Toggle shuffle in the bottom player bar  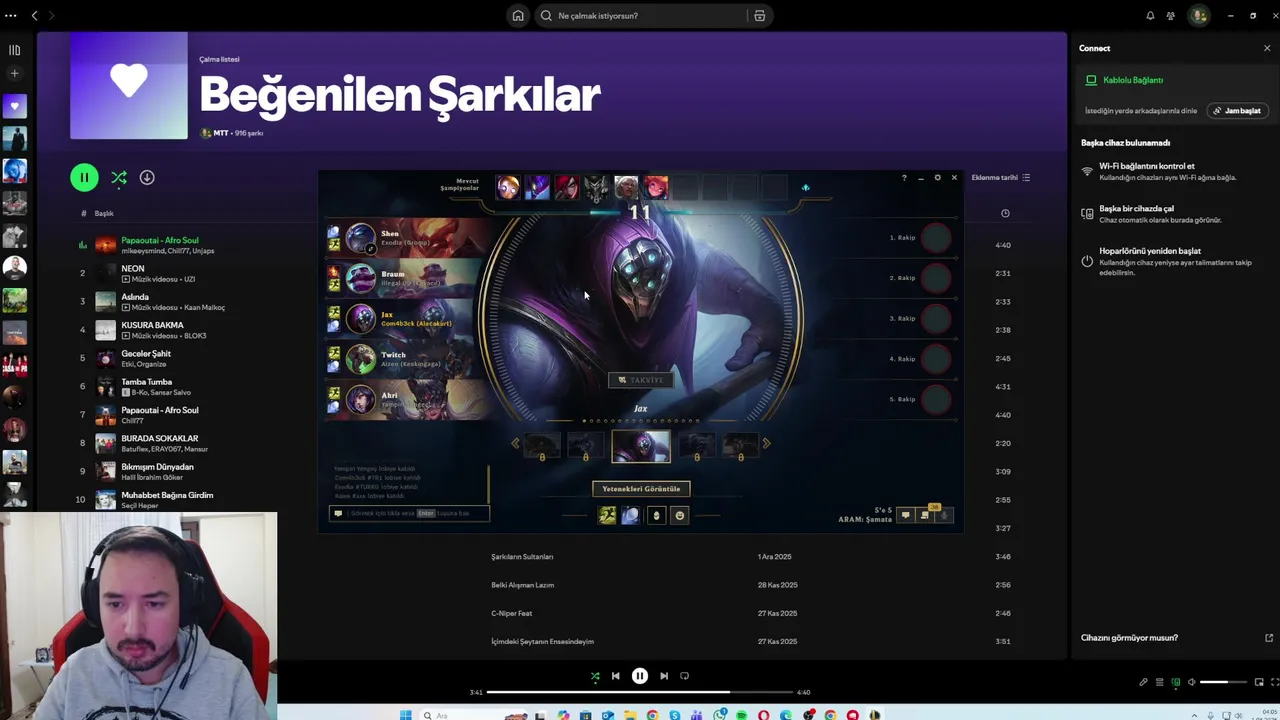point(595,676)
